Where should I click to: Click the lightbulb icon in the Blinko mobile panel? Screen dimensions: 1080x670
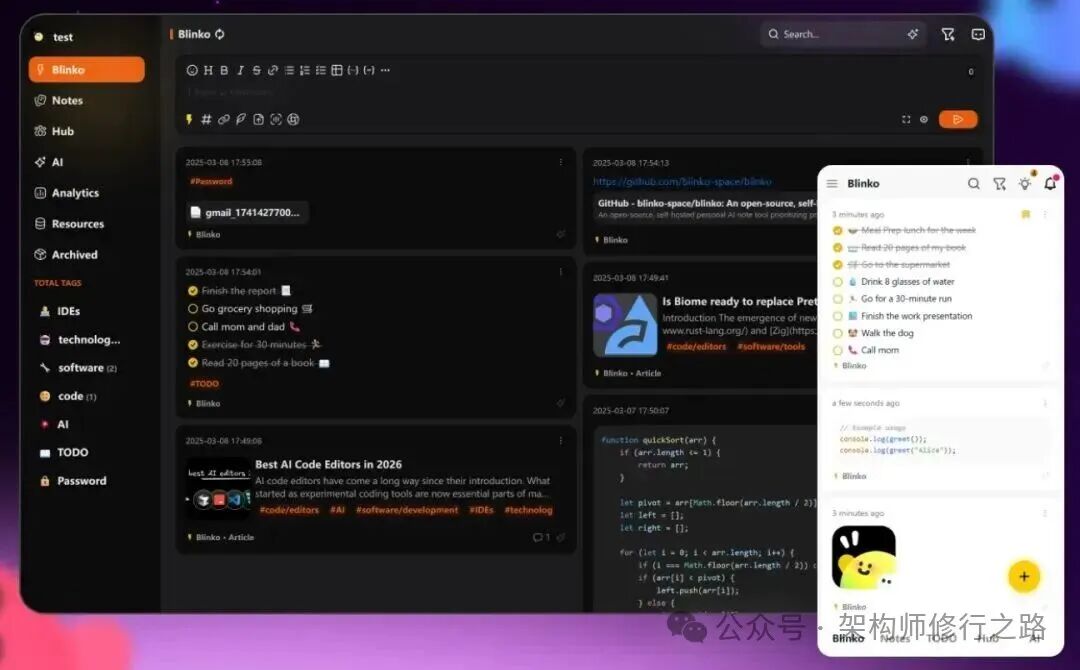(1025, 184)
